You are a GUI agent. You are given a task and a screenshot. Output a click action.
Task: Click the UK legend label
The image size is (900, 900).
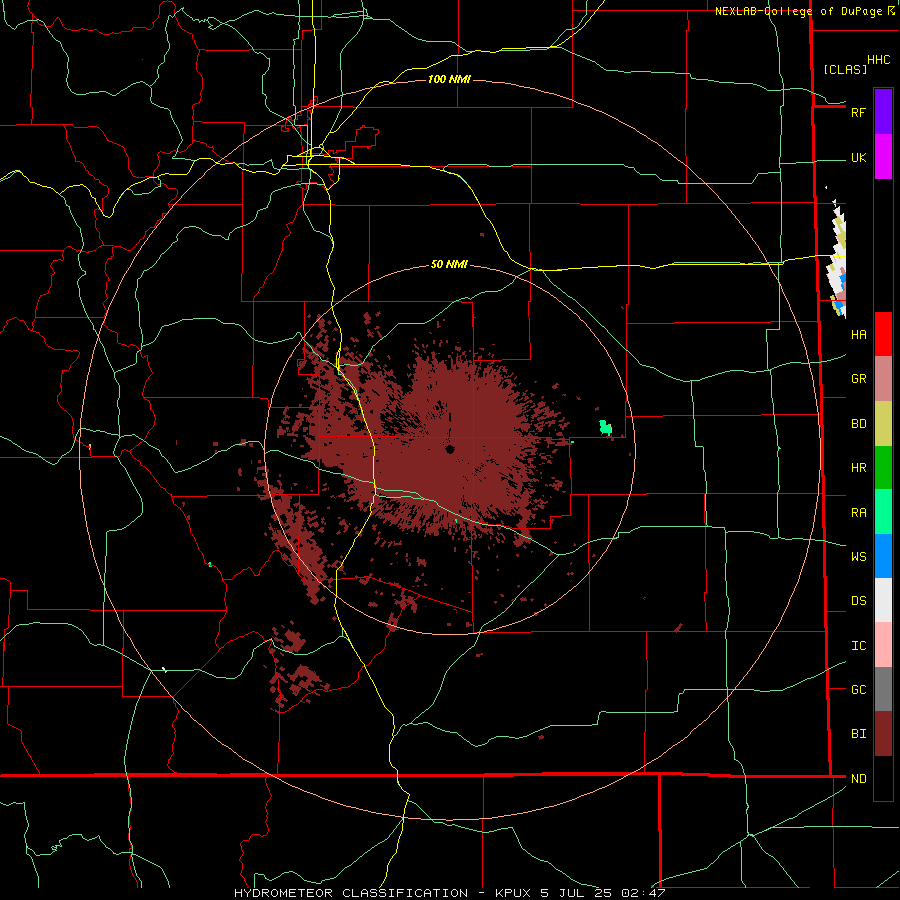[x=858, y=158]
